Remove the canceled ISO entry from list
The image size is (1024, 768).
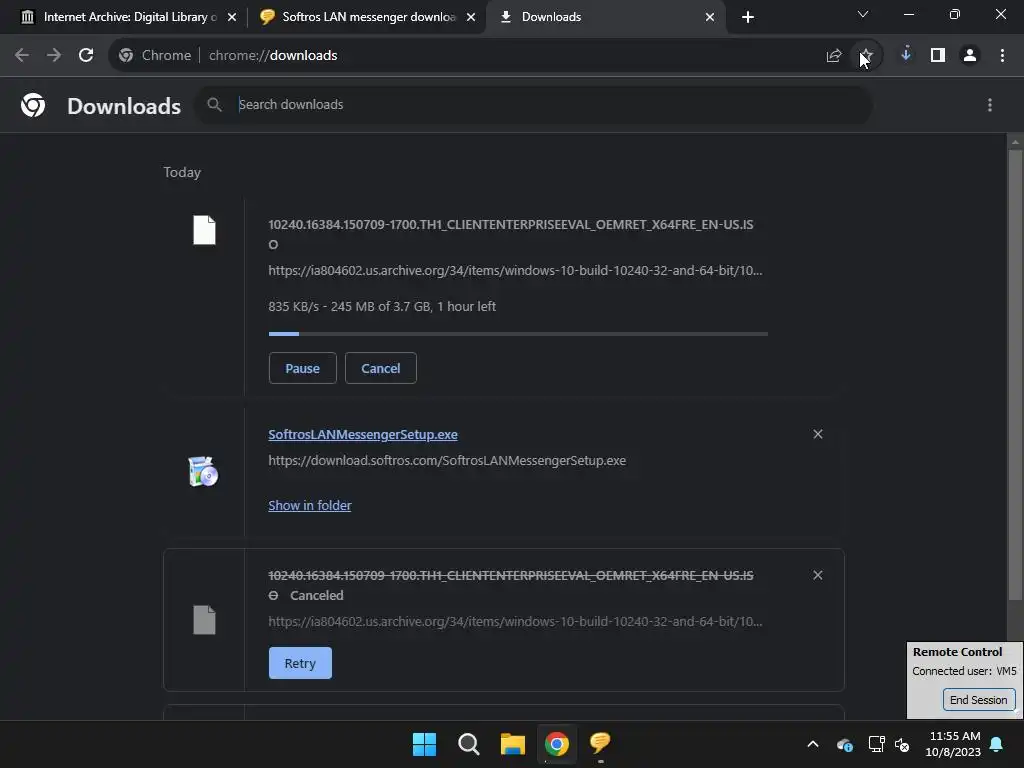click(818, 575)
